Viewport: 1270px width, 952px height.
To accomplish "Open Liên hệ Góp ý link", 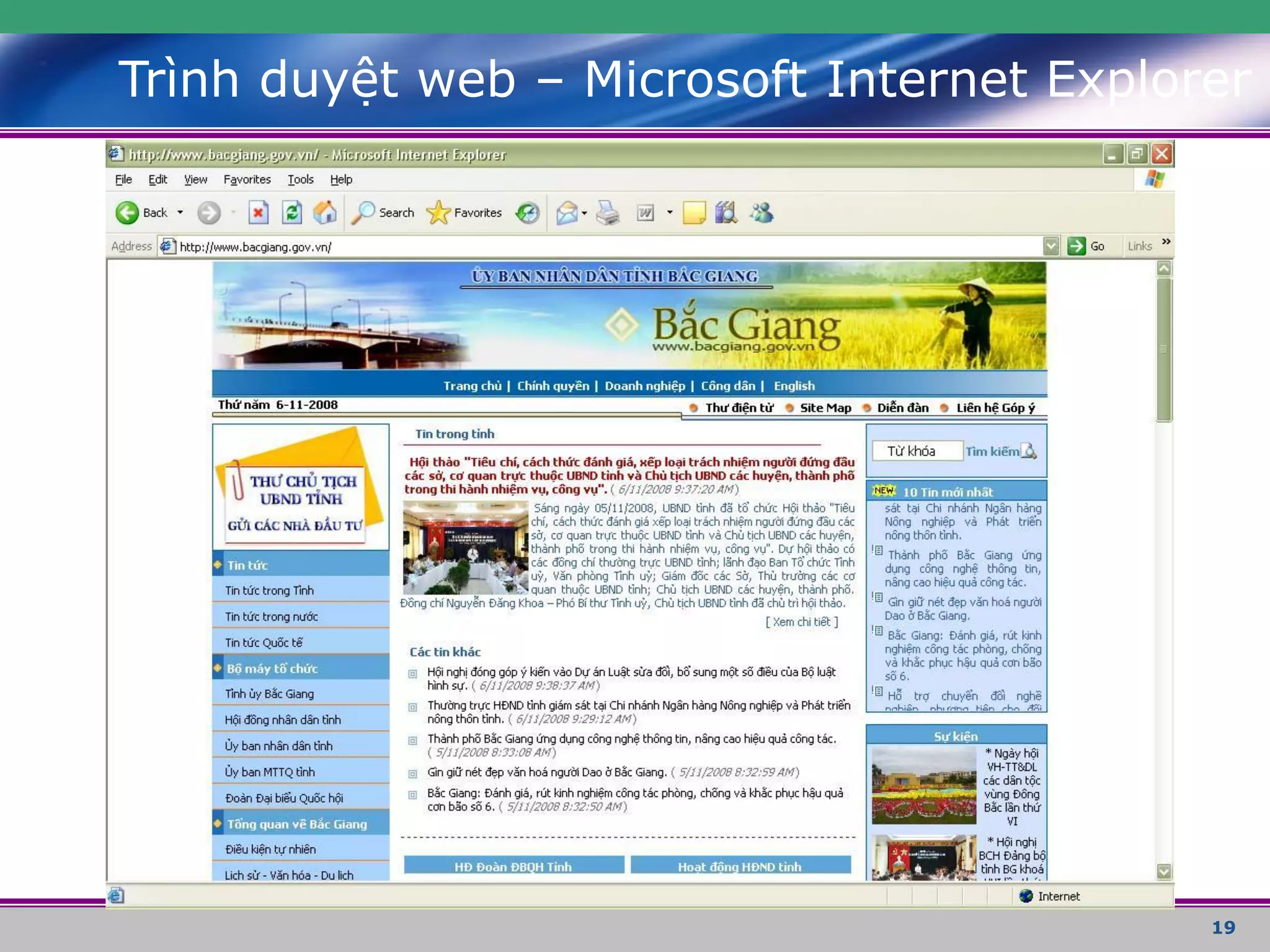I will coord(995,408).
